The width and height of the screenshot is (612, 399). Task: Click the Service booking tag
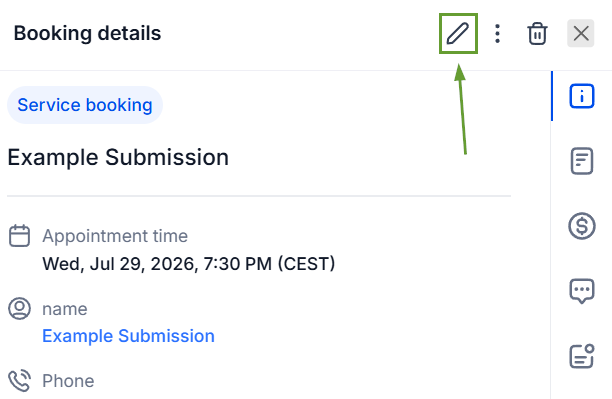[85, 105]
